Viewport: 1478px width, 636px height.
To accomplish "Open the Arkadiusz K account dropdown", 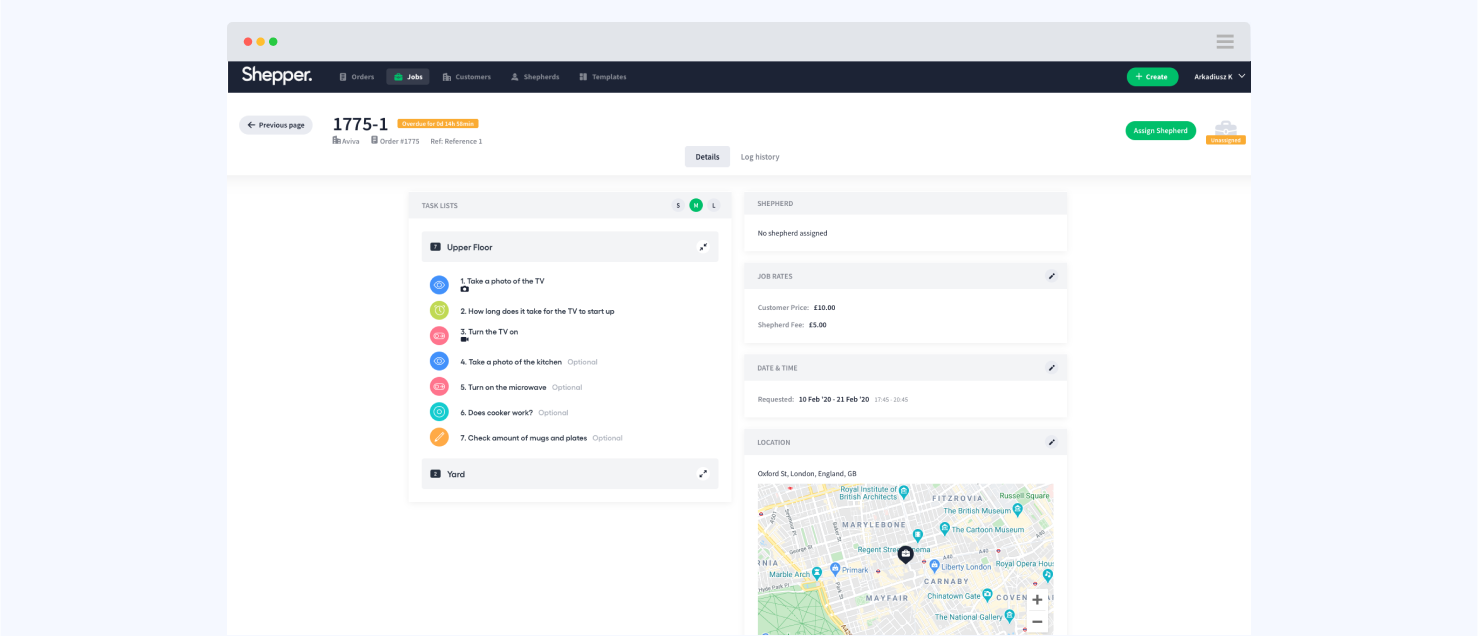I will click(x=1216, y=76).
